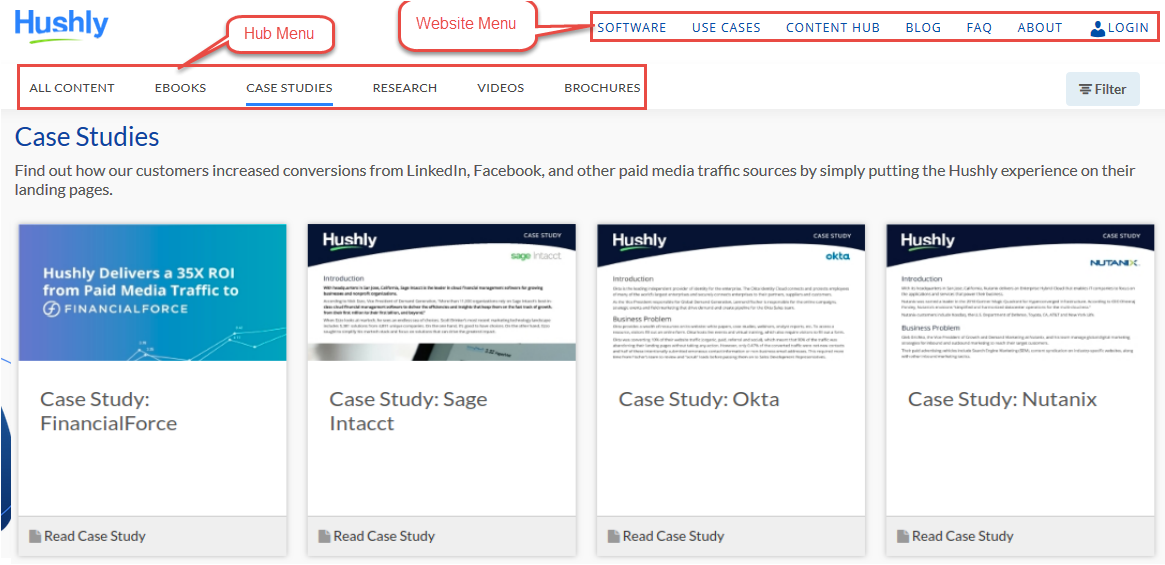
Task: Open the Sage Intacct case study thumbnail
Action: point(441,292)
